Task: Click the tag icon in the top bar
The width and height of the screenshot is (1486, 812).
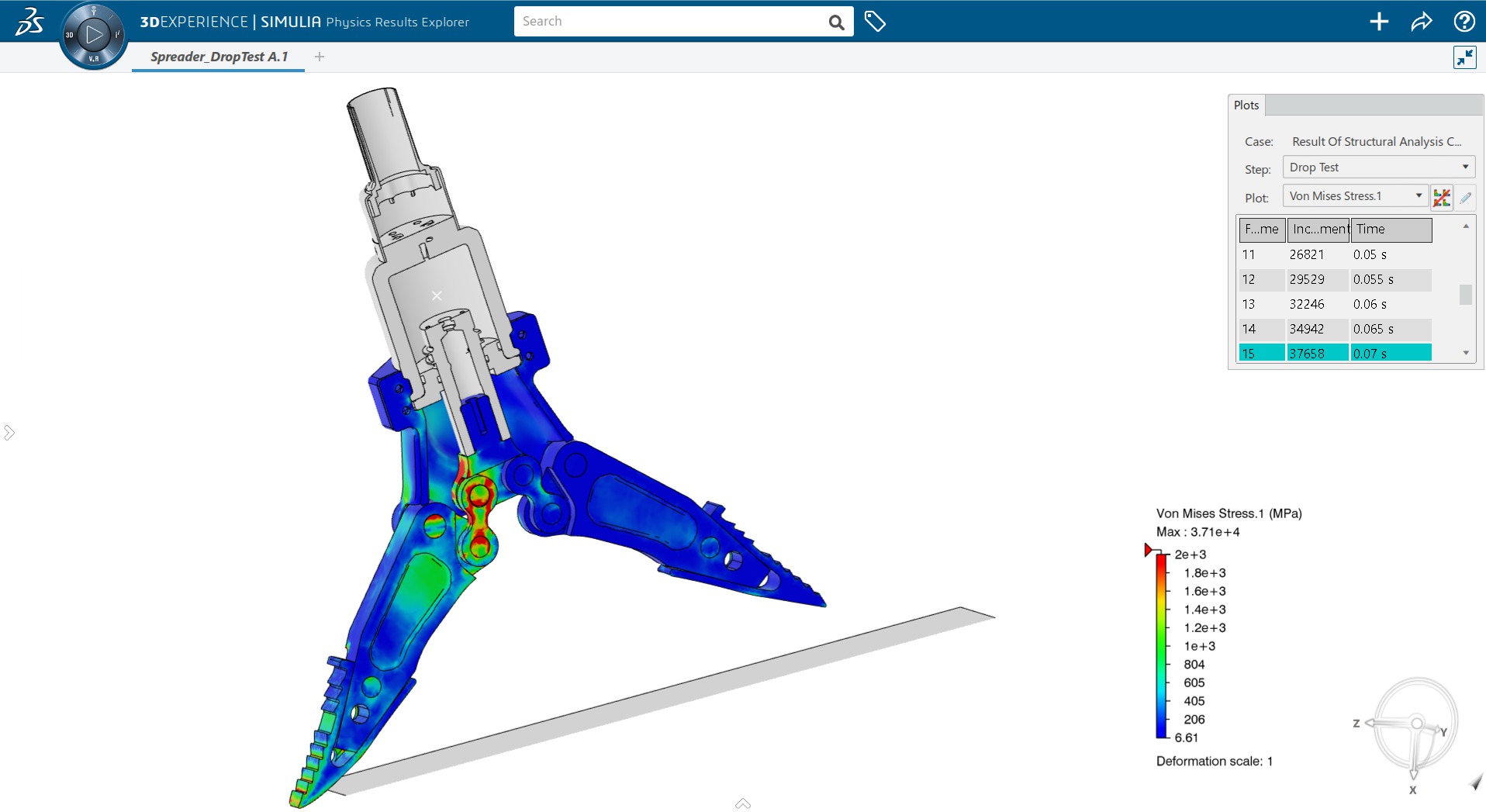Action: point(876,21)
